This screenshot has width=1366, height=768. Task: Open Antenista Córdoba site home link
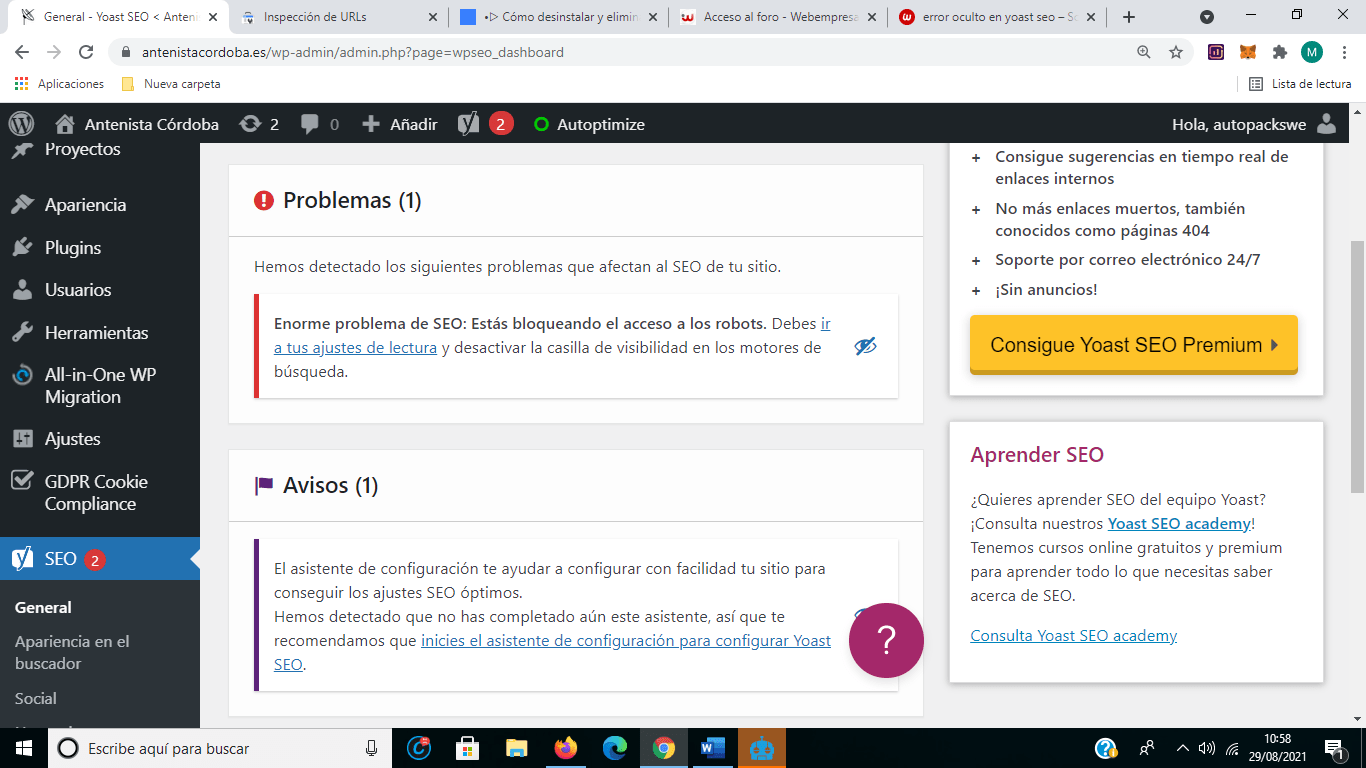(137, 124)
